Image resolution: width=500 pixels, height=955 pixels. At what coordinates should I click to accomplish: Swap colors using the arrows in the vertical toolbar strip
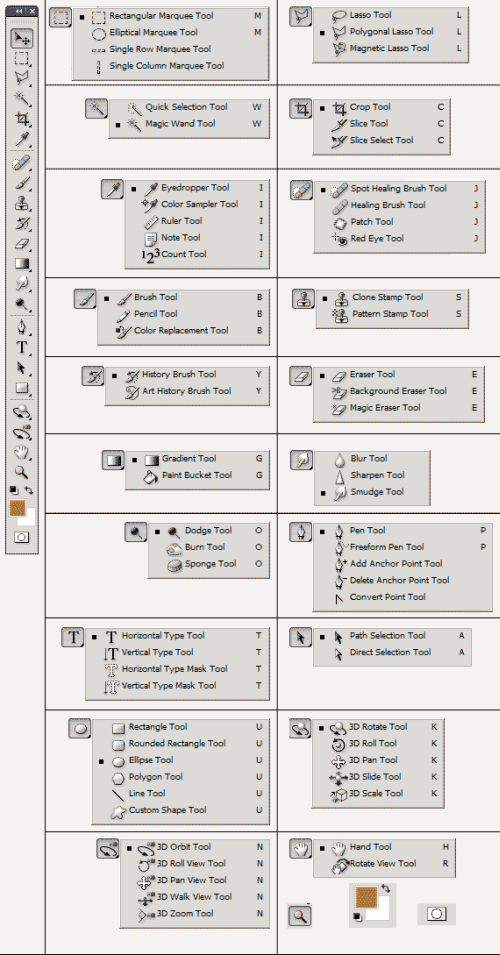pyautogui.click(x=29, y=490)
